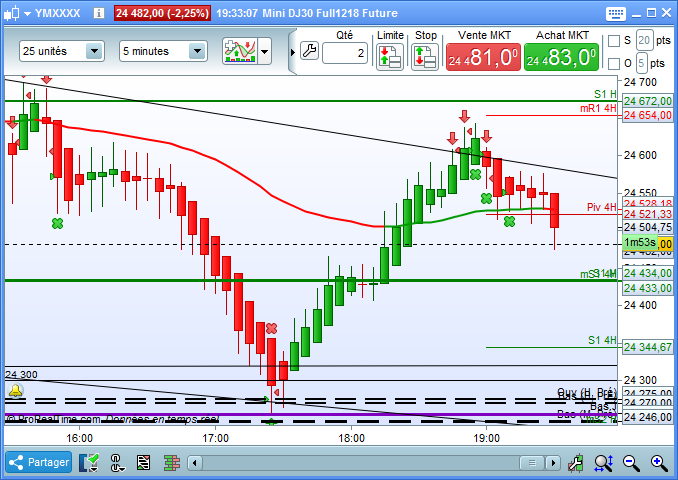Click the Limite order icon
The image size is (678, 480).
click(x=390, y=57)
